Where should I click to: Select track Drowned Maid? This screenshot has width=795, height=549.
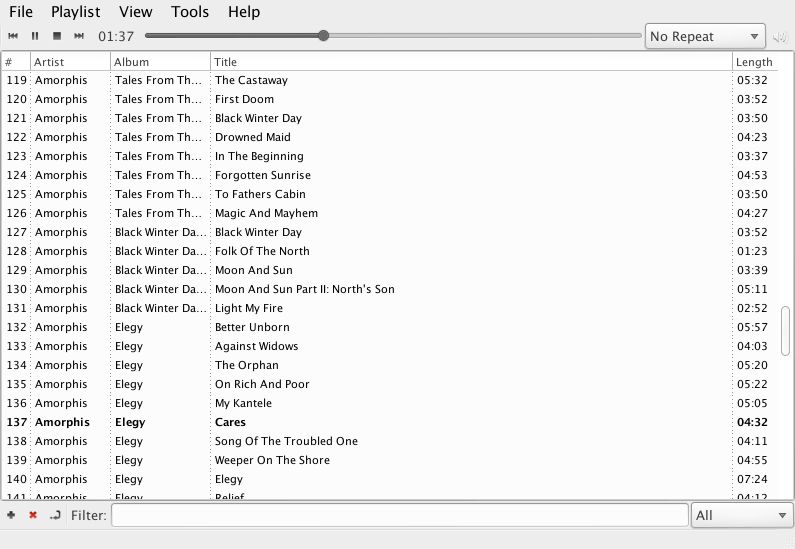(x=390, y=137)
